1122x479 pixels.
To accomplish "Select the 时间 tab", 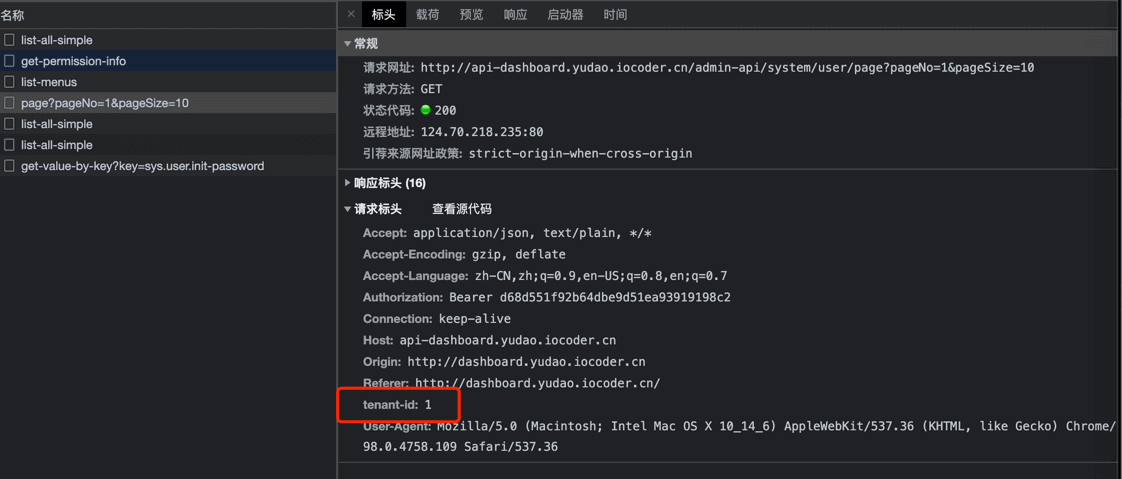I will [x=615, y=14].
